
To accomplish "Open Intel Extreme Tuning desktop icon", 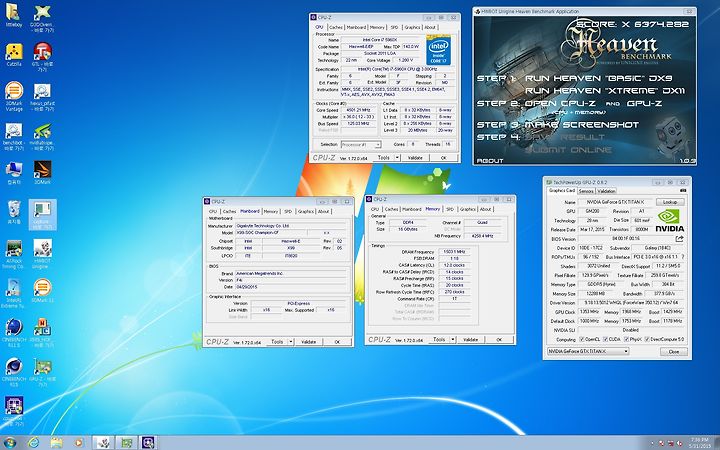I will [x=14, y=294].
